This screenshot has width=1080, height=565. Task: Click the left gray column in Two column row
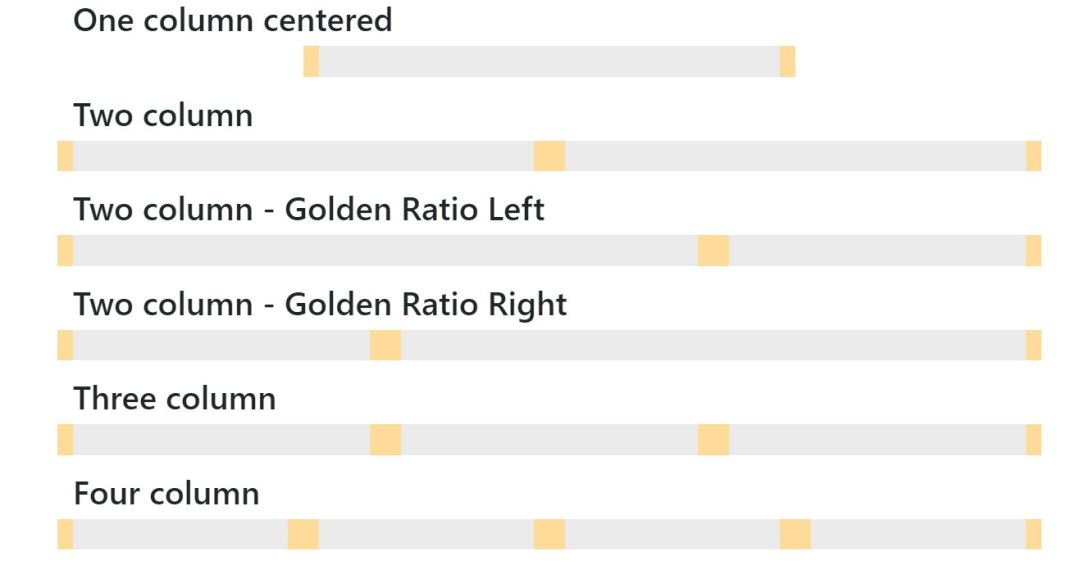click(303, 156)
